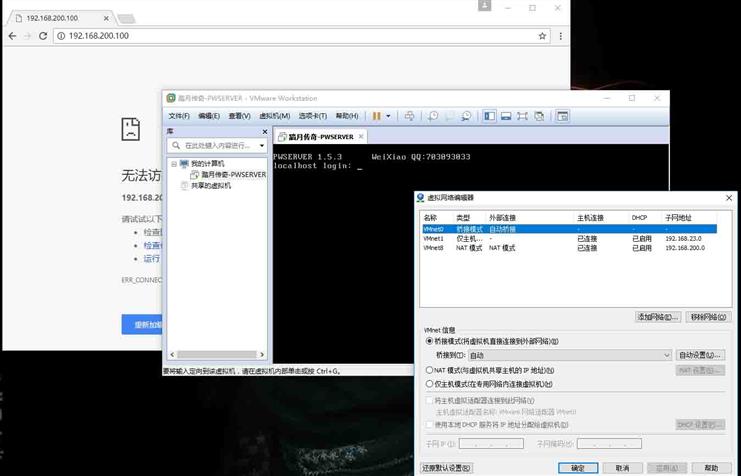Click the library scrollbar right arrow
Viewport: 741px width, 476px height.
click(262, 355)
